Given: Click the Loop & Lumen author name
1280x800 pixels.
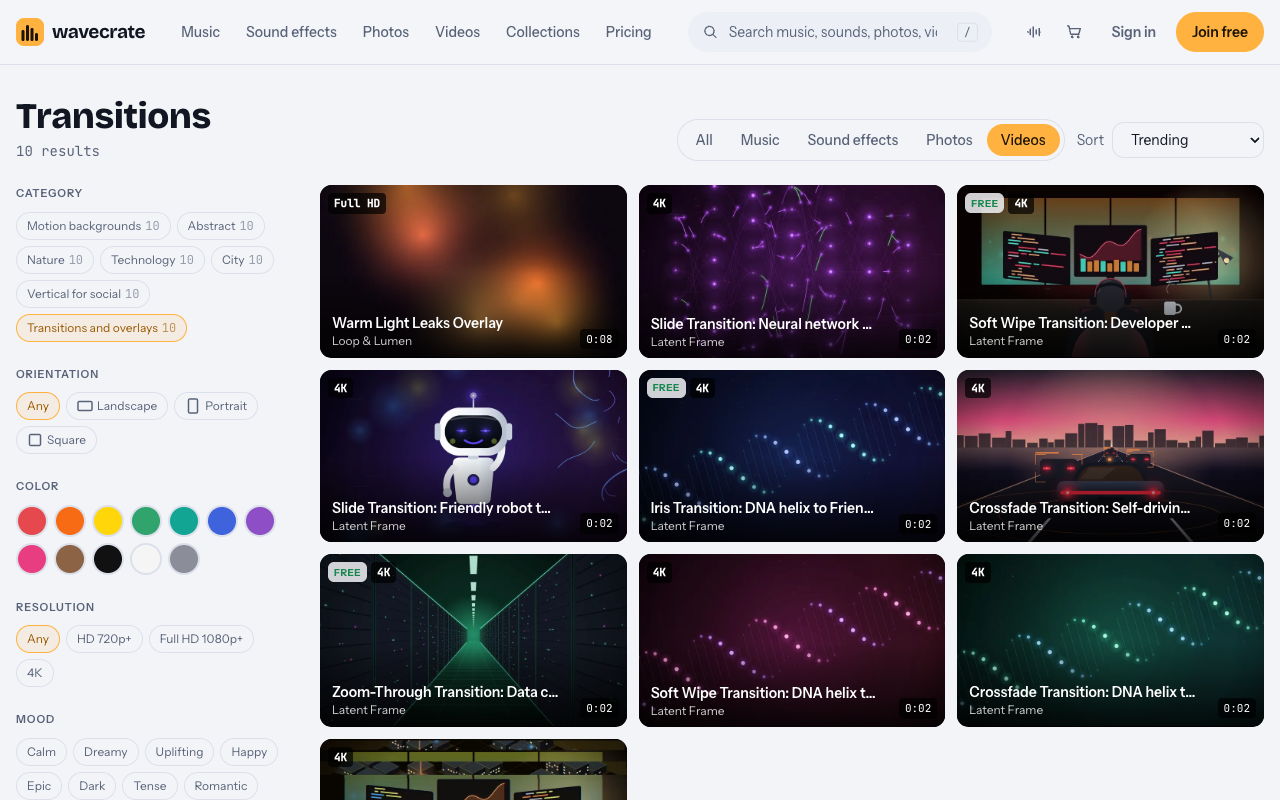Looking at the screenshot, I should 372,341.
